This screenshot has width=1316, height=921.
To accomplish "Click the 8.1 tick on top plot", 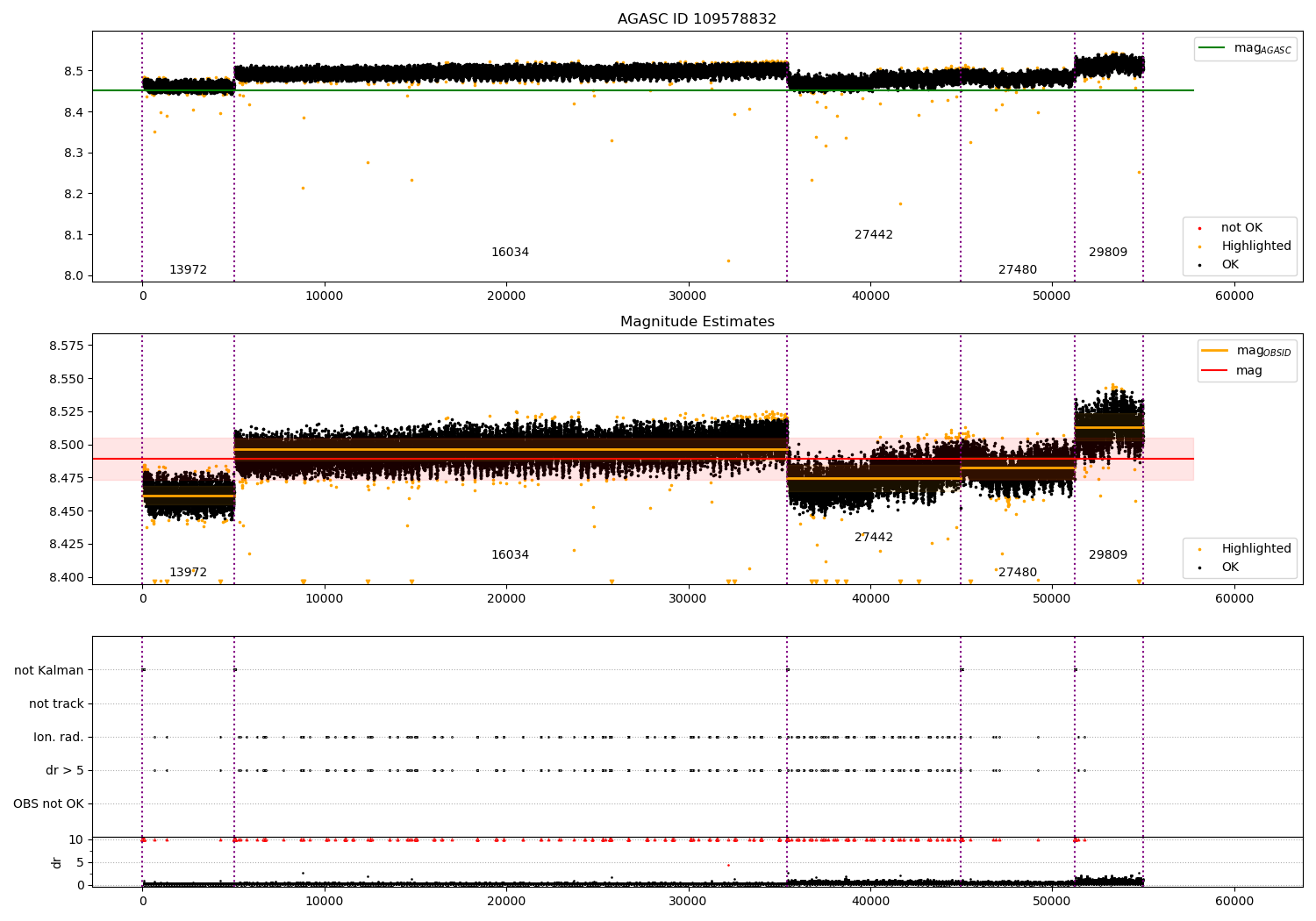I will 74,235.
